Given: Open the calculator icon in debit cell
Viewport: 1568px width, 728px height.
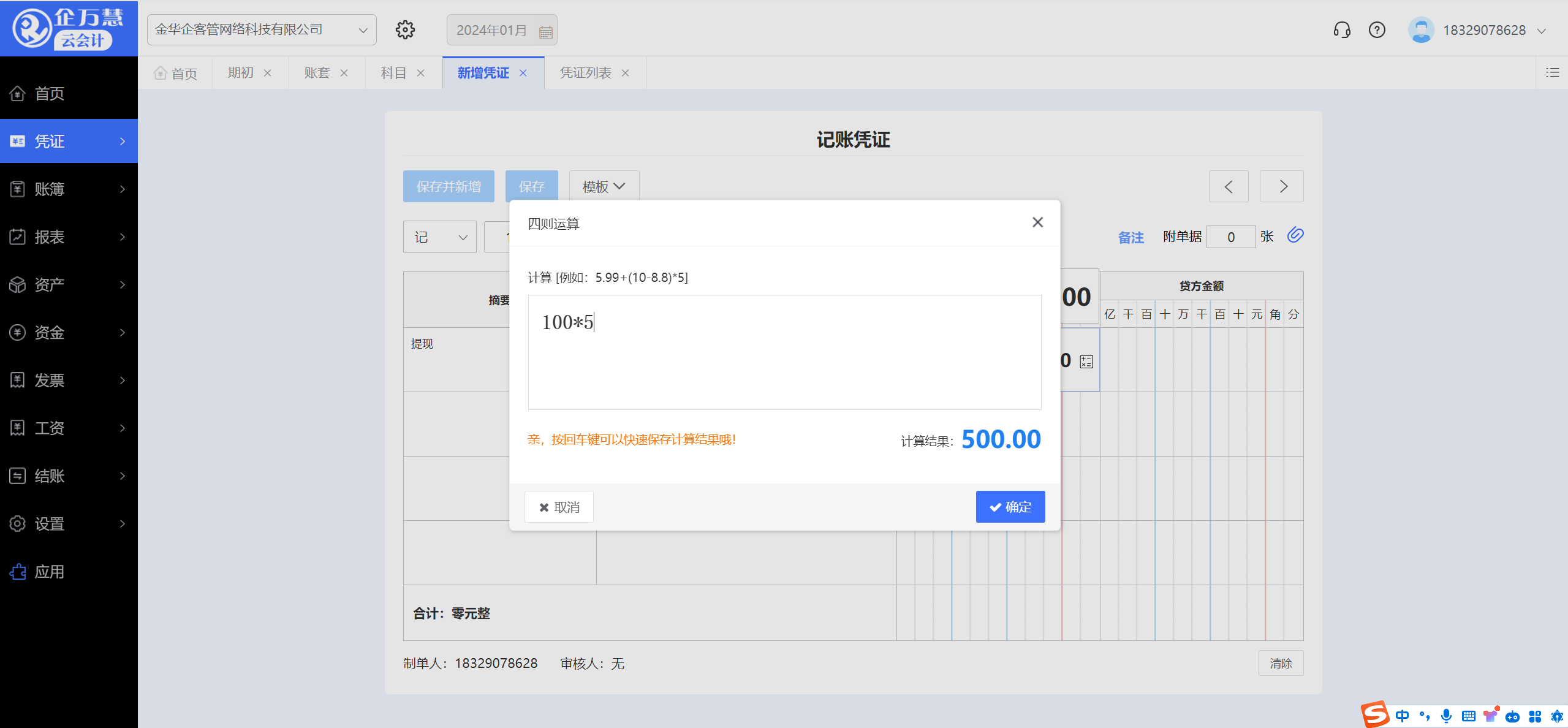Looking at the screenshot, I should [1086, 362].
